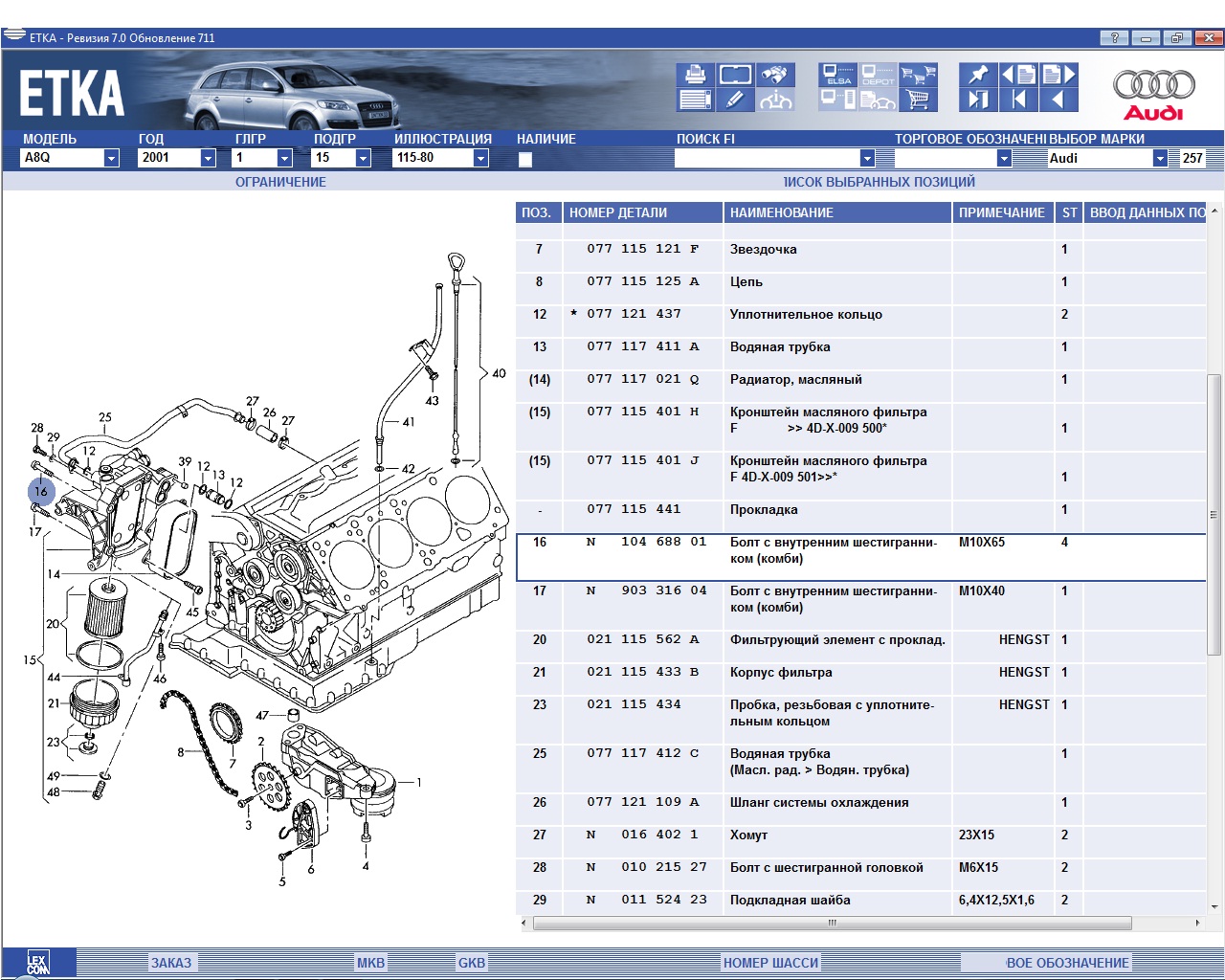
Task: Open the single shopping cart icon
Action: point(918,100)
